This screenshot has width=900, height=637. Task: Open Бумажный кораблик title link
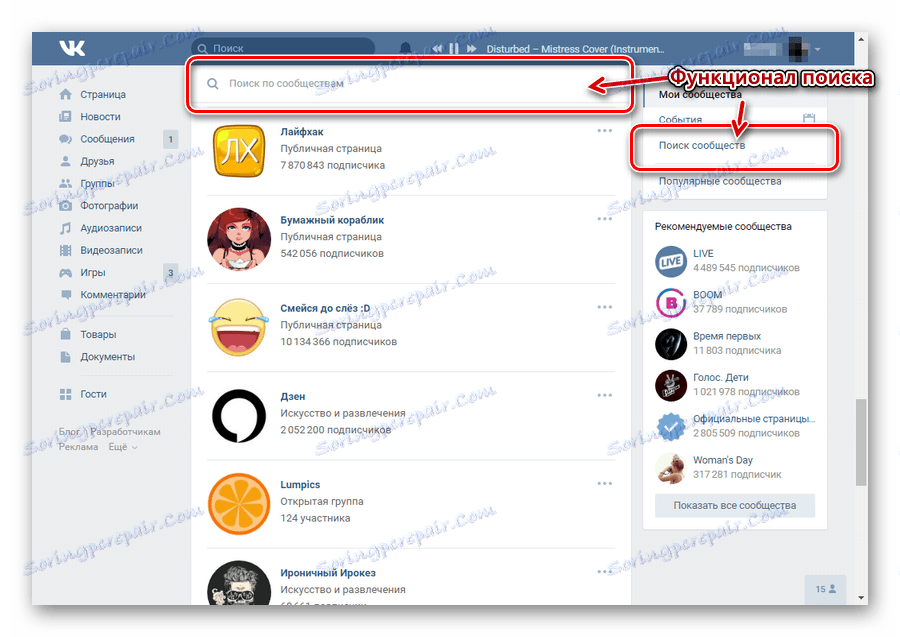click(x=332, y=220)
